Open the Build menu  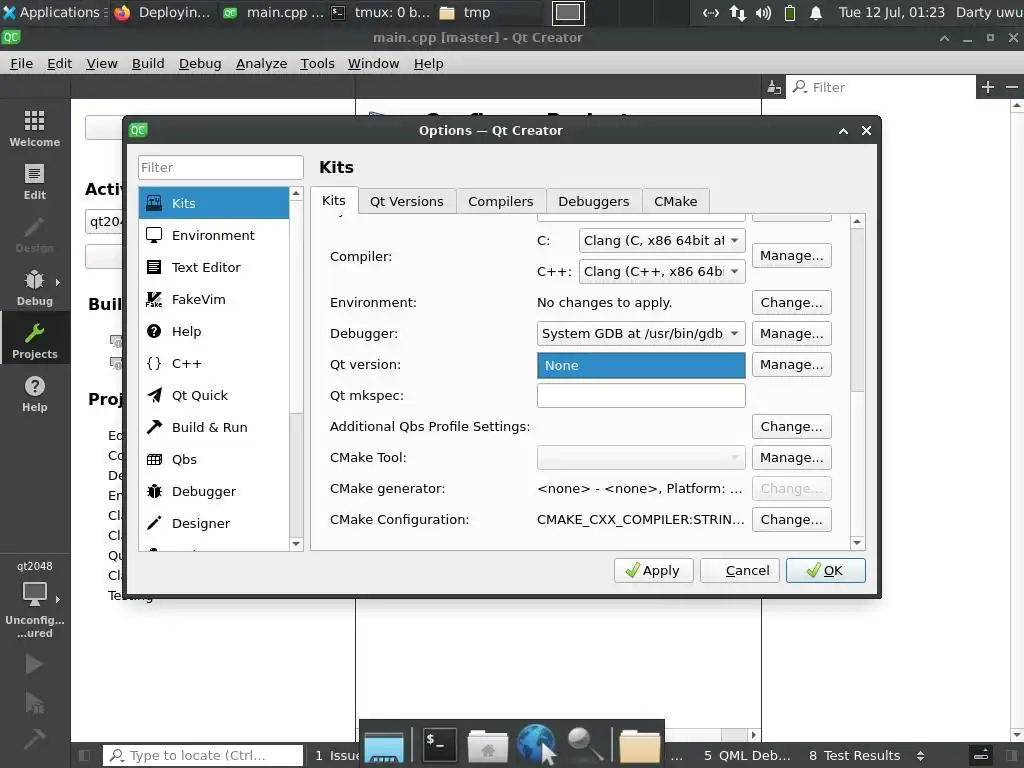[148, 63]
